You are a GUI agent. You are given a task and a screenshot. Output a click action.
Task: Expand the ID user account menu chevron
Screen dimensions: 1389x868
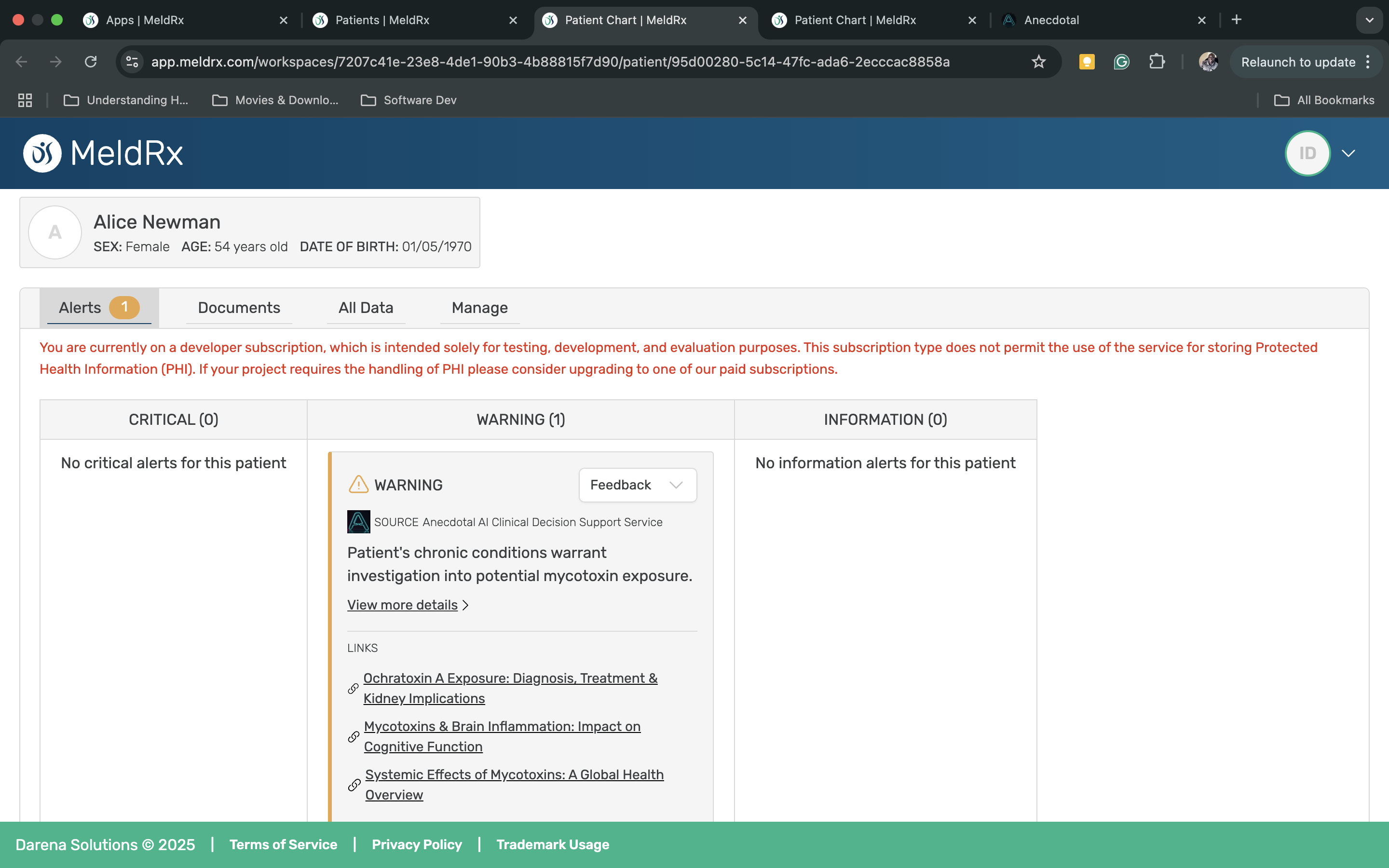[x=1348, y=153]
